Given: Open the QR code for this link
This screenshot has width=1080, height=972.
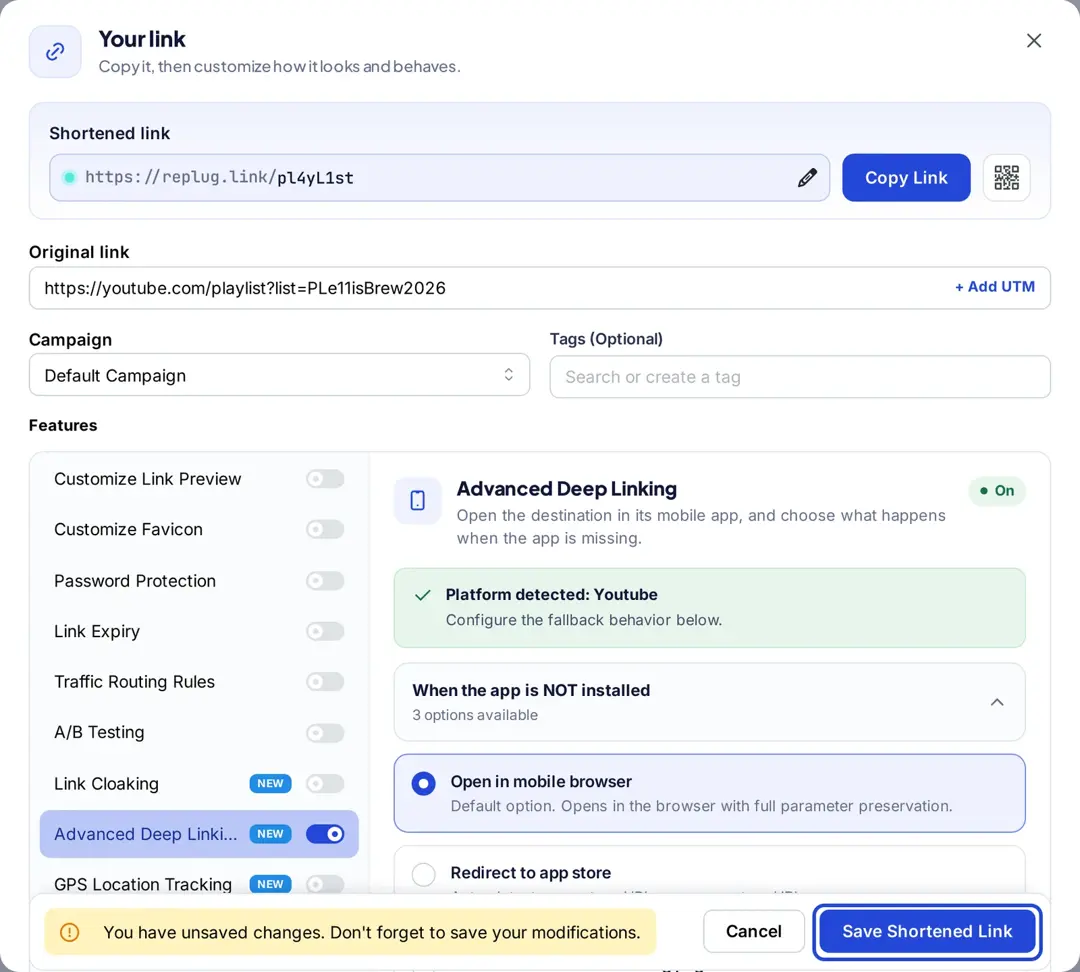Looking at the screenshot, I should click(x=1006, y=178).
